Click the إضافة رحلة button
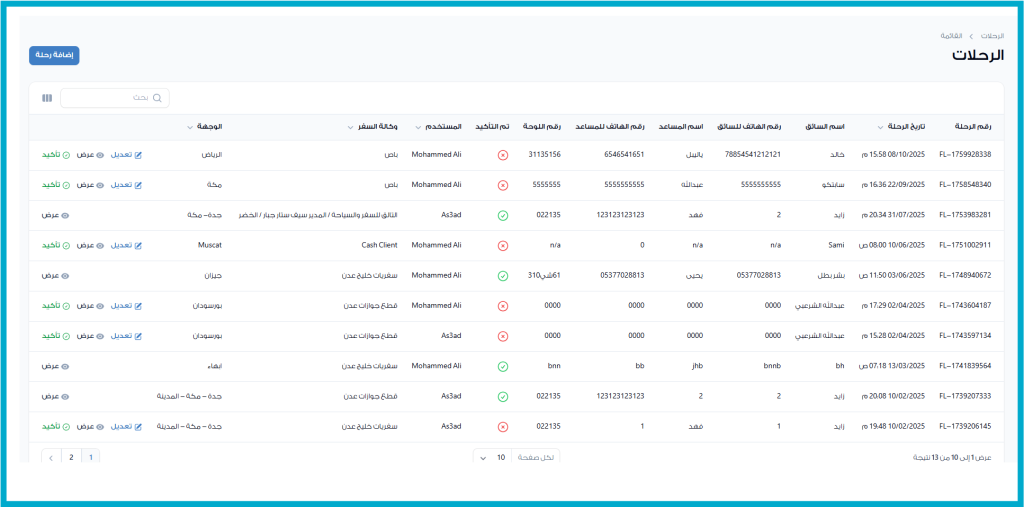This screenshot has width=1024, height=507. (x=54, y=56)
